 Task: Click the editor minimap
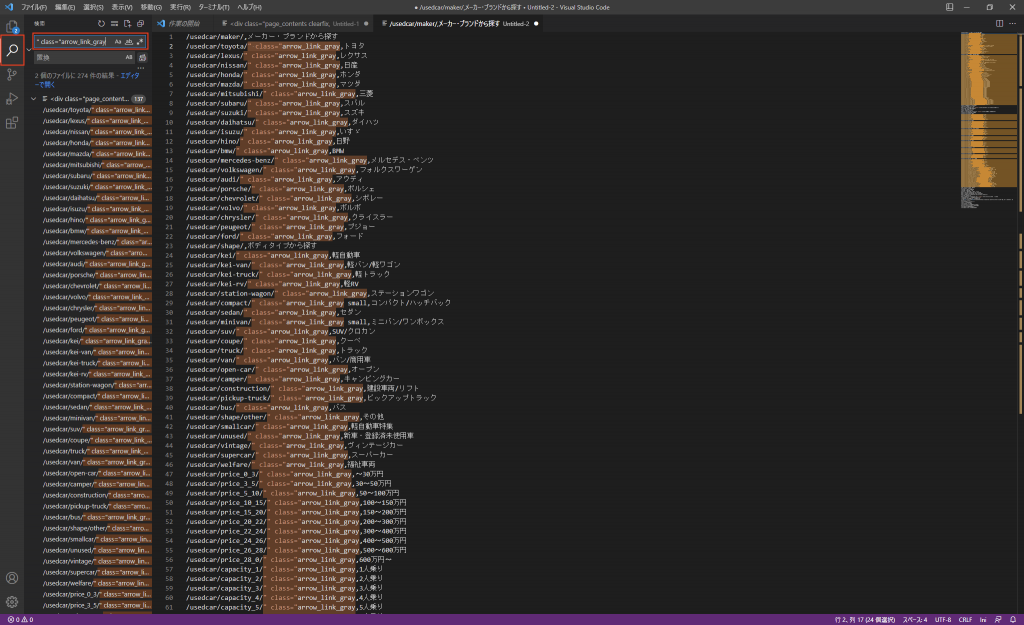pos(988,121)
